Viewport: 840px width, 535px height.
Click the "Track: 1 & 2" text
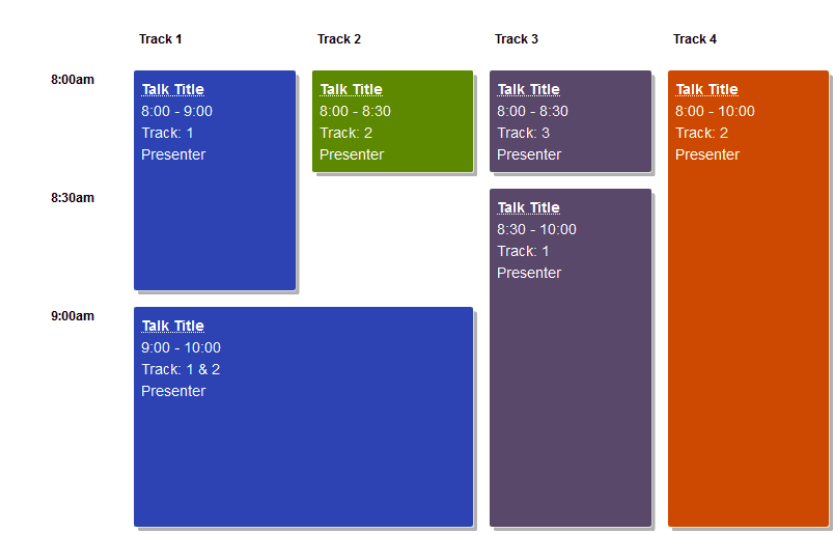click(x=181, y=370)
